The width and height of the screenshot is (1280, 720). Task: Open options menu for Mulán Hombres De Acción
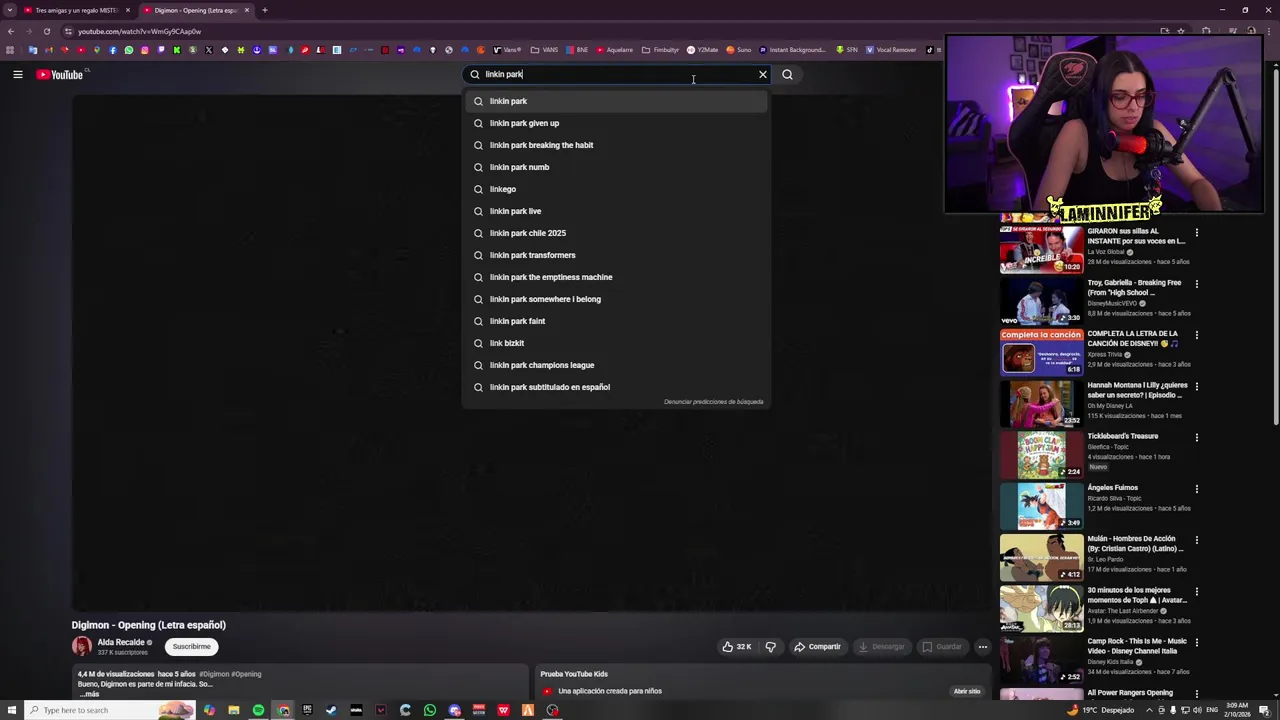click(1196, 540)
